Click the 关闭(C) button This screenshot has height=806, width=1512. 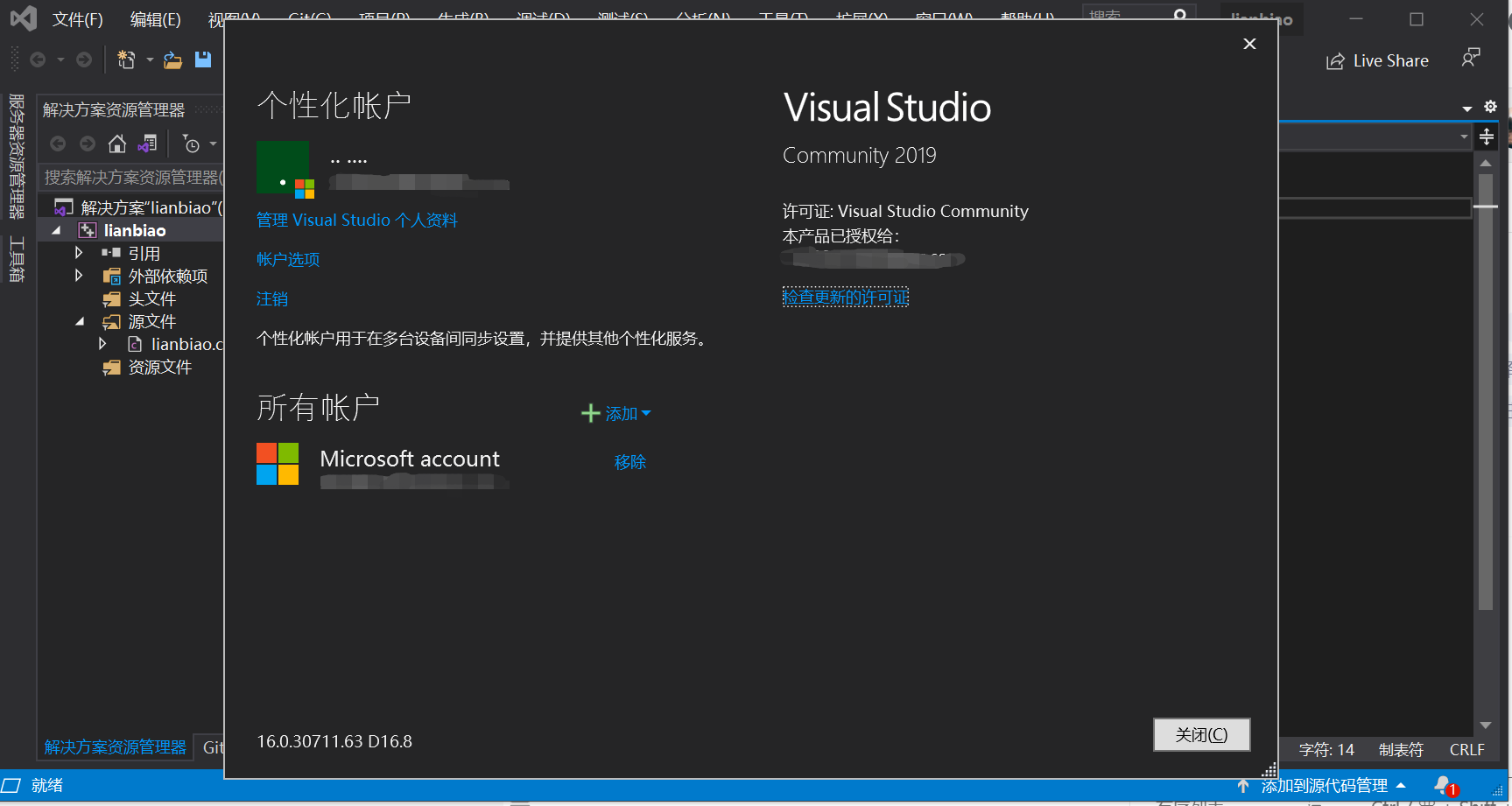click(1201, 734)
